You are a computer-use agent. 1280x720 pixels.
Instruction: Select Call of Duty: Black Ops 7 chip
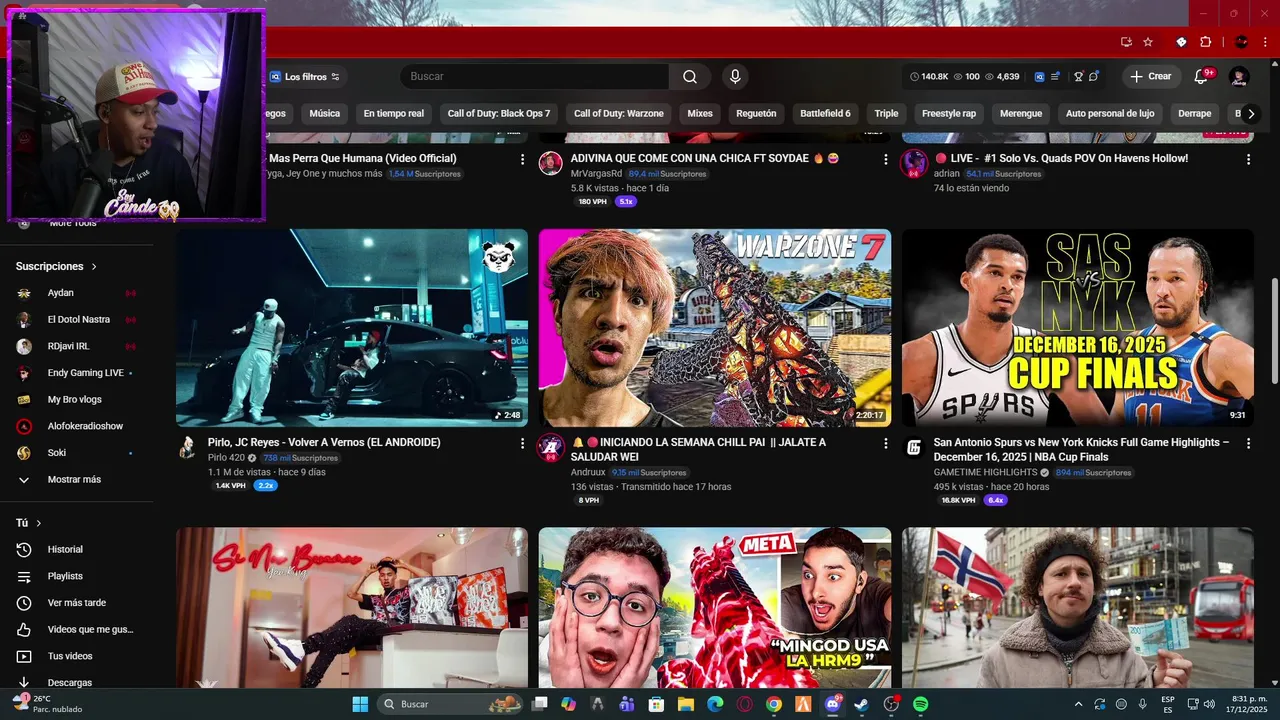[x=499, y=113]
